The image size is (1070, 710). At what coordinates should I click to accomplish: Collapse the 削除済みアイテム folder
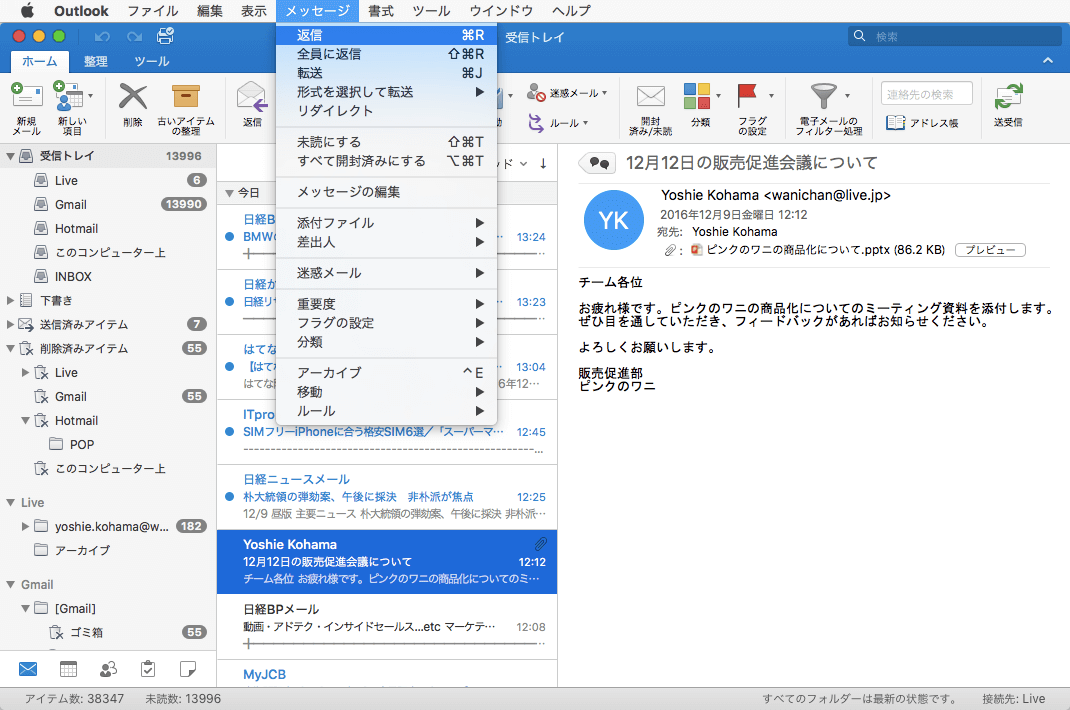pos(10,348)
